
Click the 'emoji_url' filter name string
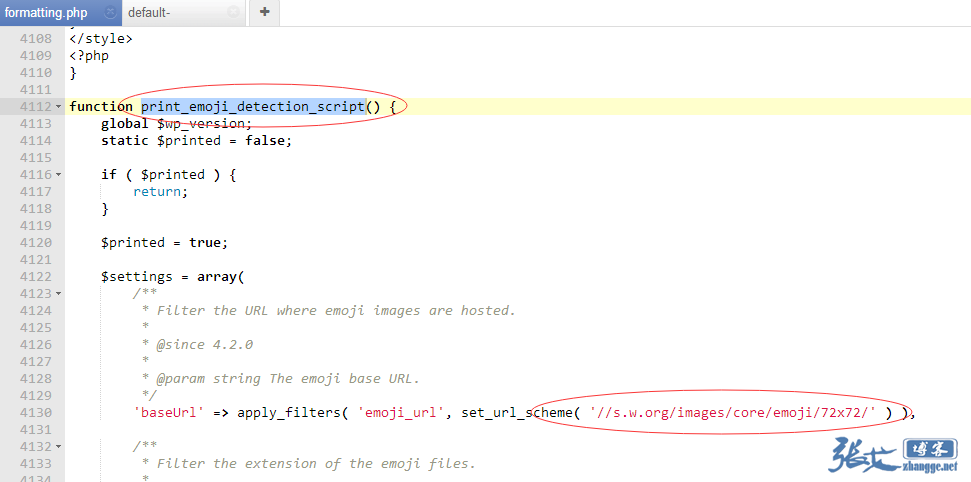coord(400,413)
